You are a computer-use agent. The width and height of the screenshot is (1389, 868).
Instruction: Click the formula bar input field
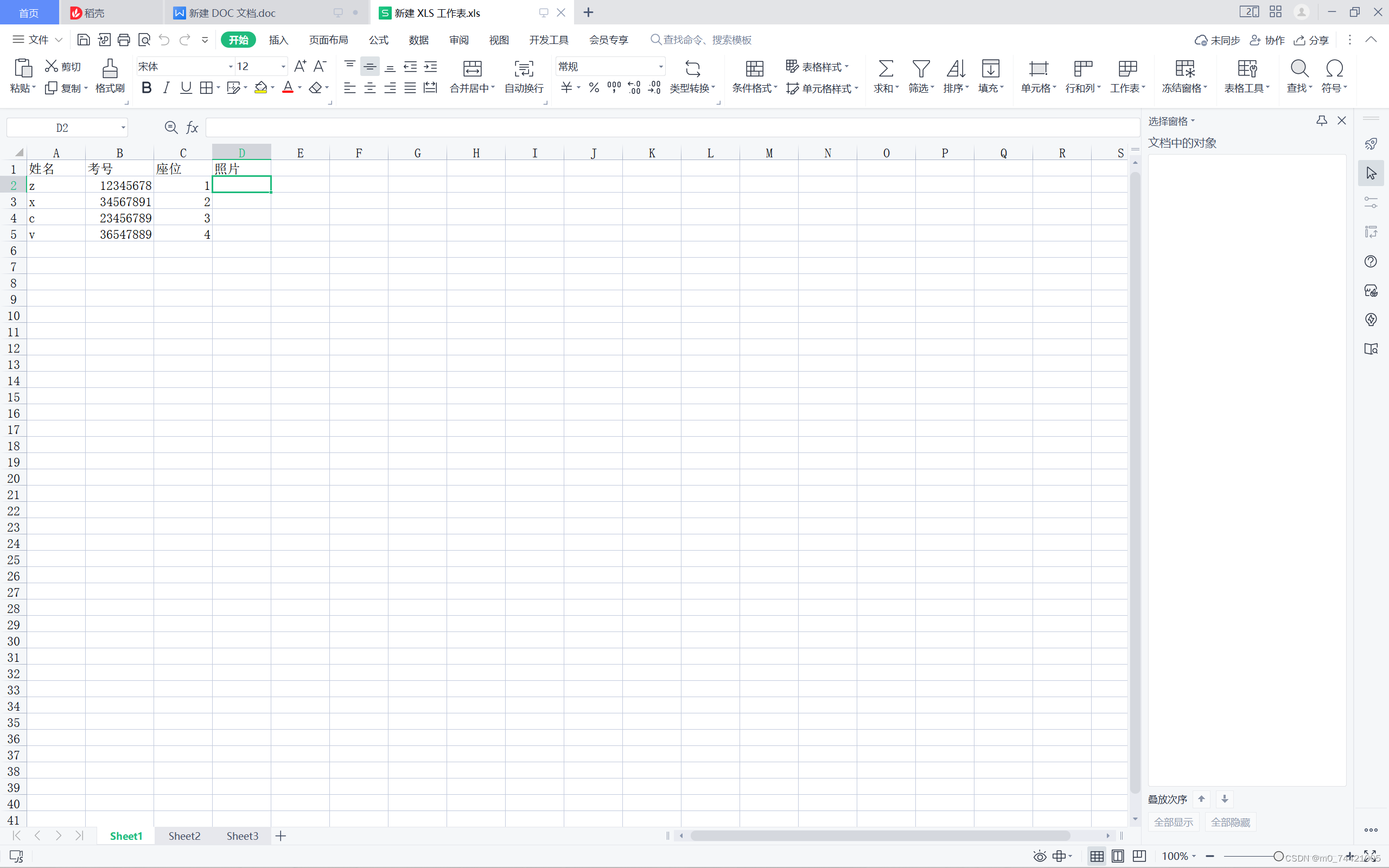(x=672, y=127)
